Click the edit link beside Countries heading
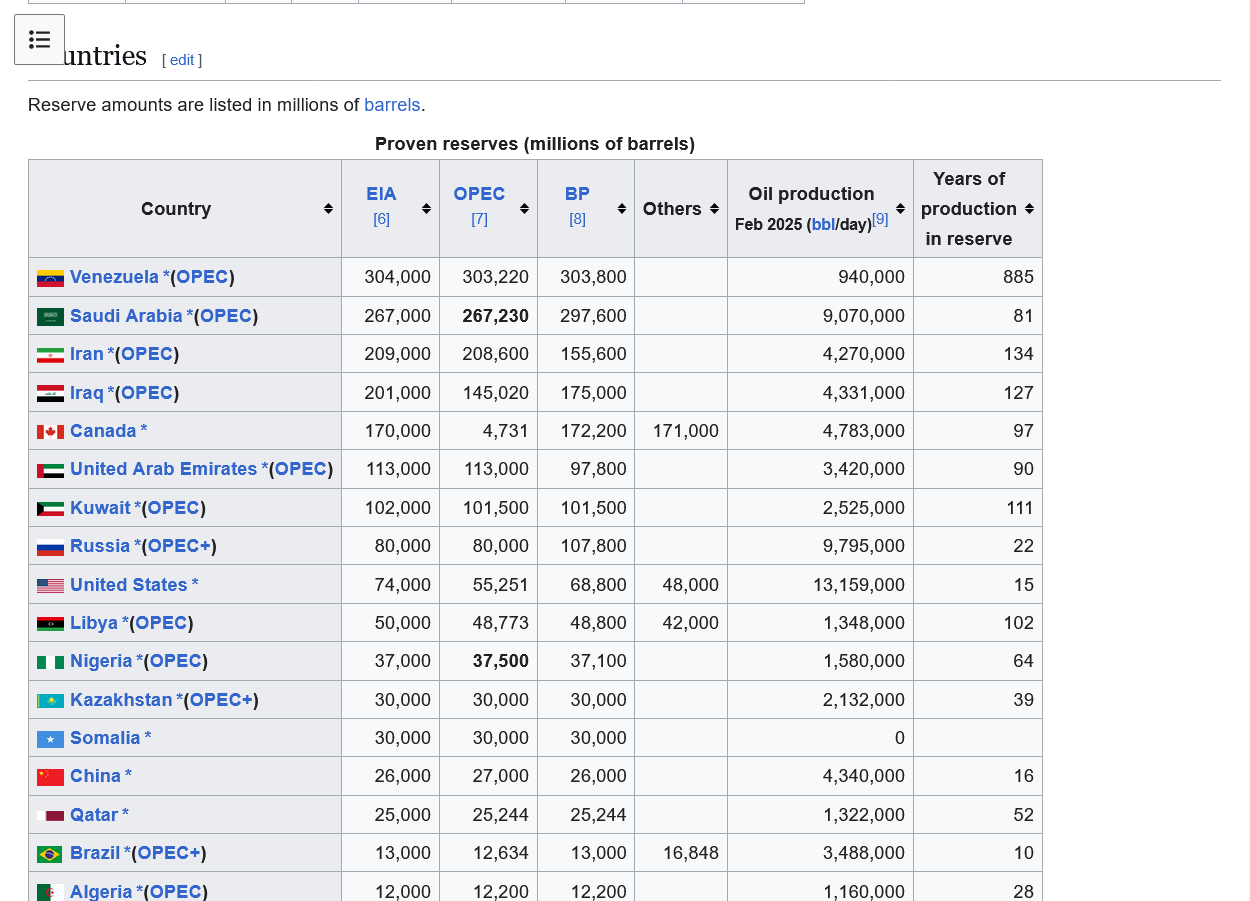 pos(182,60)
